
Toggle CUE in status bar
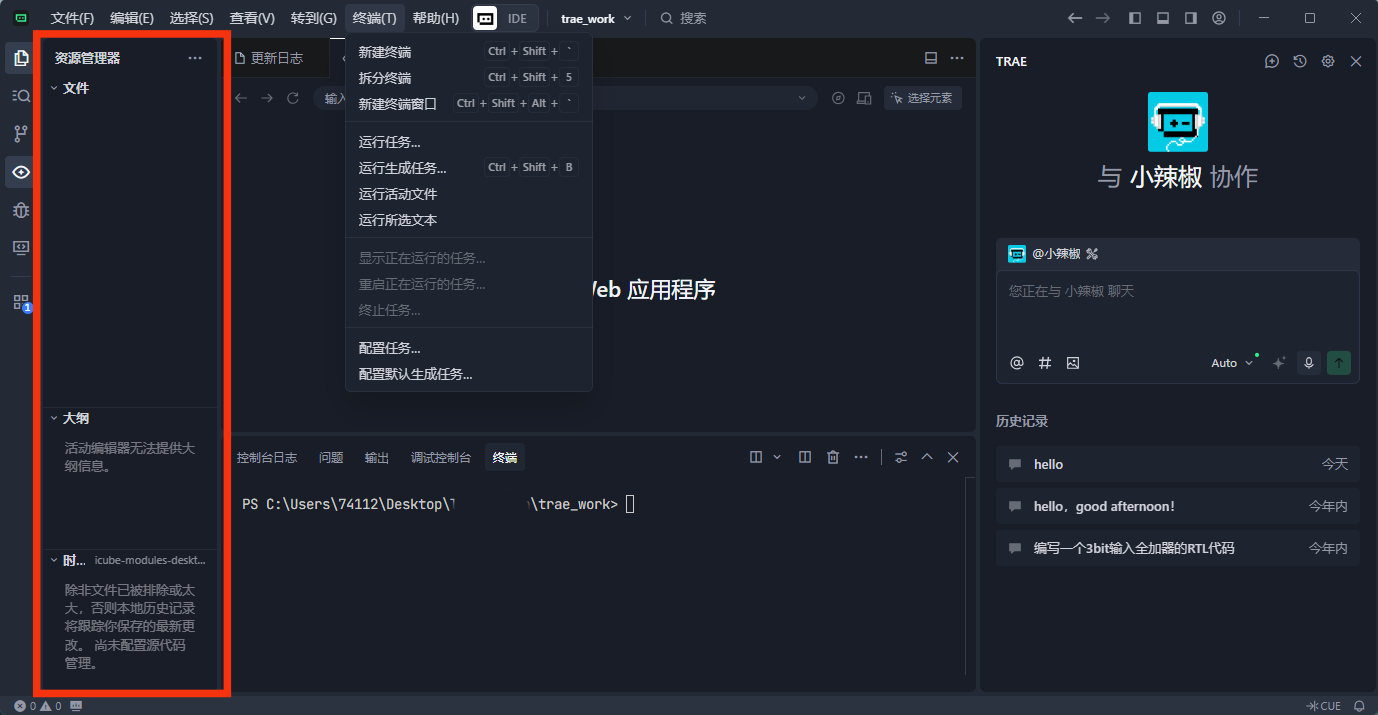(x=1324, y=706)
